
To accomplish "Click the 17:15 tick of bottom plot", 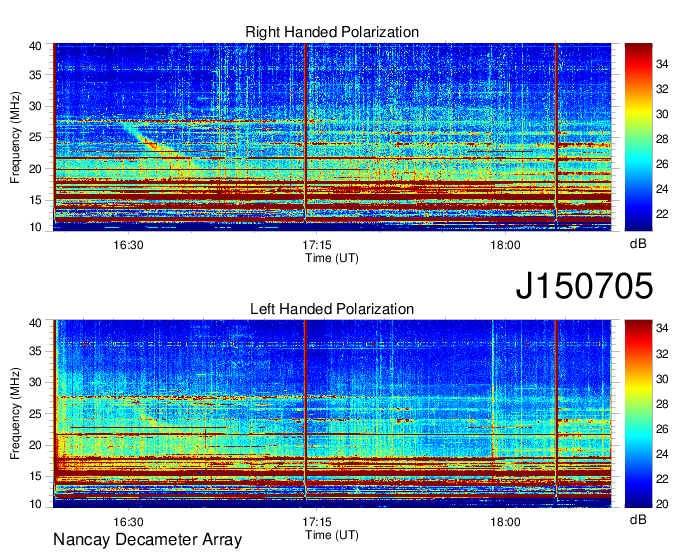I will point(317,522).
